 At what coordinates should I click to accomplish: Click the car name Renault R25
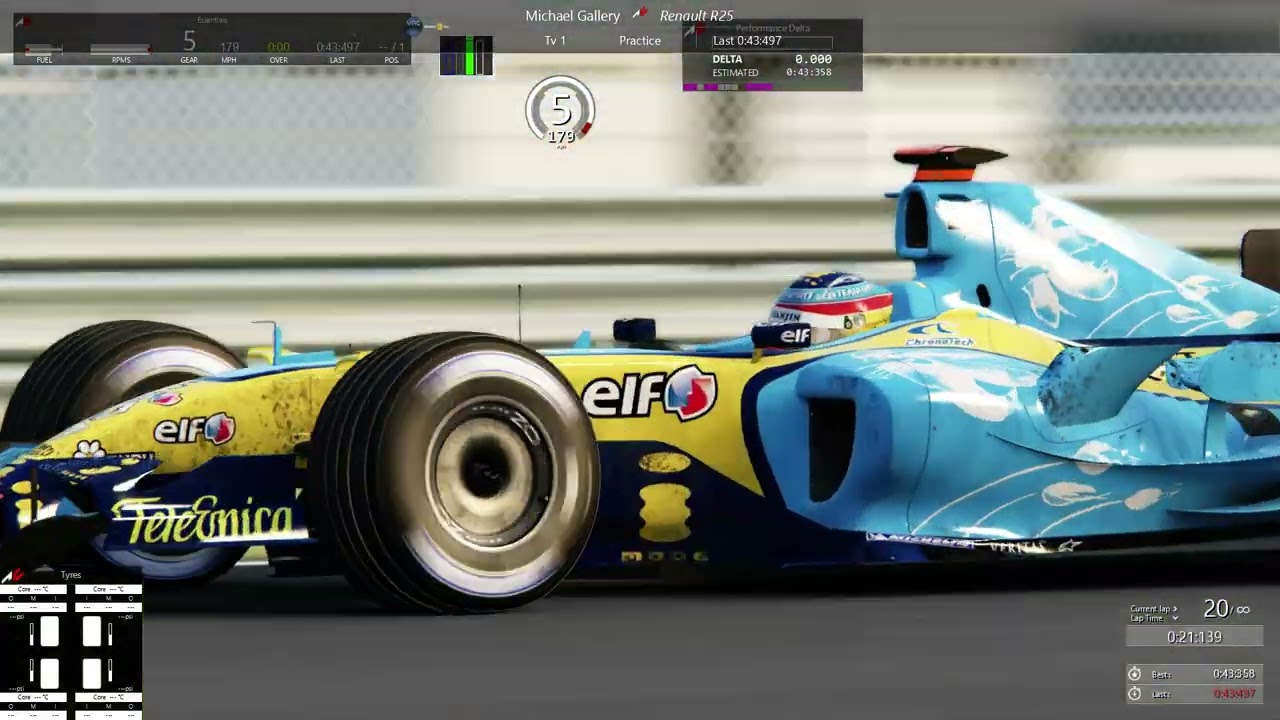point(697,16)
